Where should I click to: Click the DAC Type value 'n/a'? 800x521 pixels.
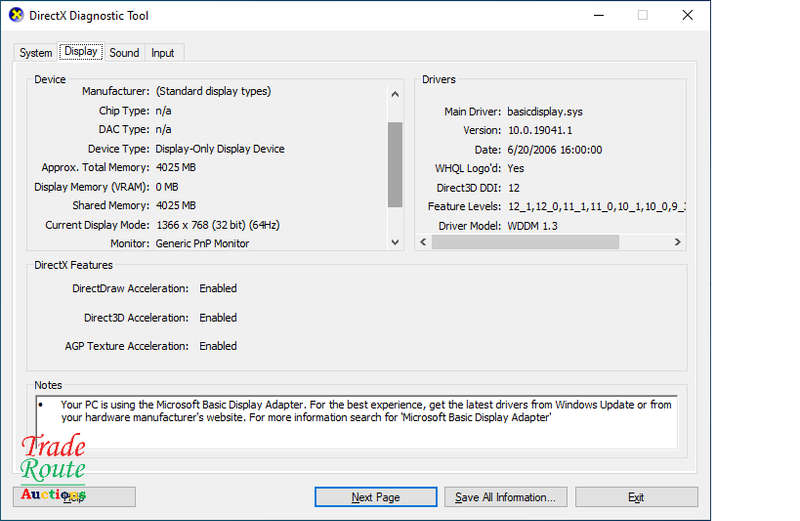click(163, 130)
